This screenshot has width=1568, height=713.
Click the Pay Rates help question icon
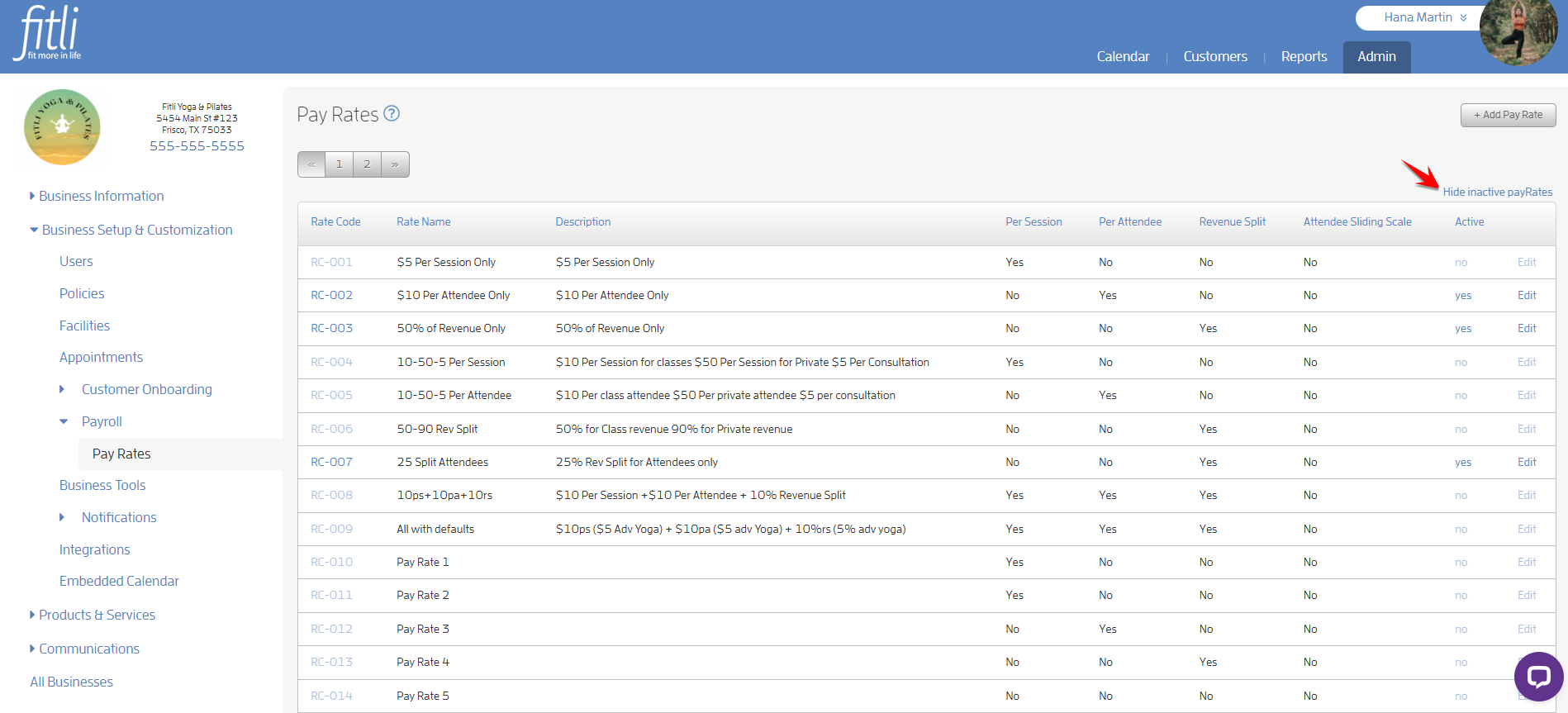[392, 114]
